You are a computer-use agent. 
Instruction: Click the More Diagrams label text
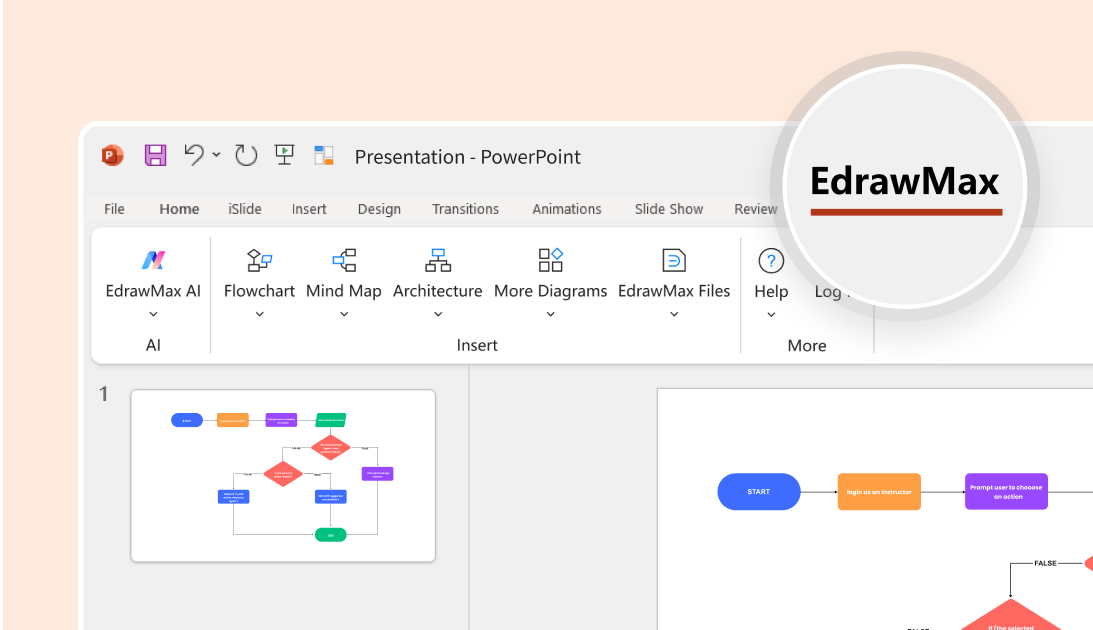pyautogui.click(x=551, y=291)
